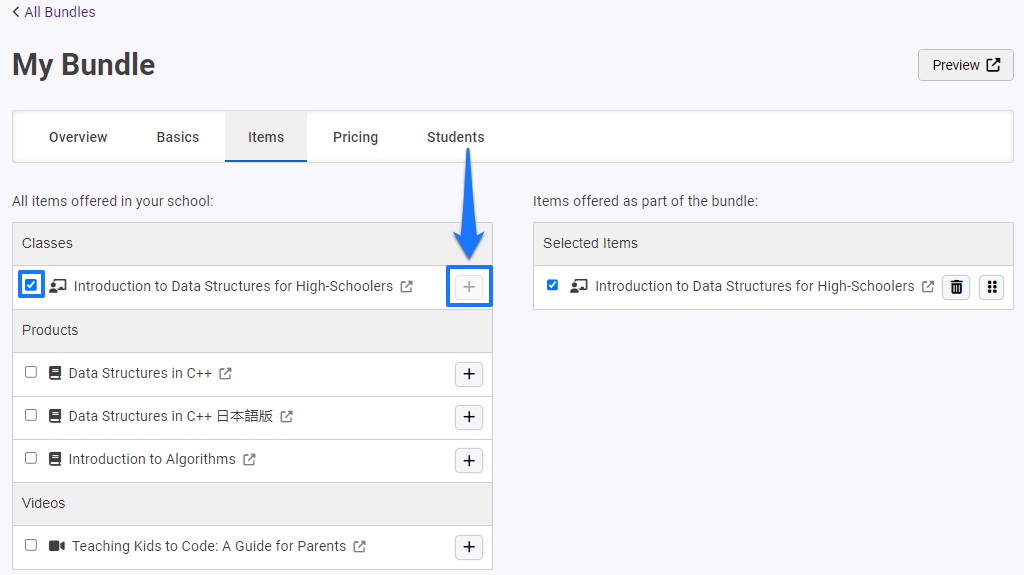Click the Data Structures in C++ product name
Screen dimensions: 1024x575
(x=140, y=373)
